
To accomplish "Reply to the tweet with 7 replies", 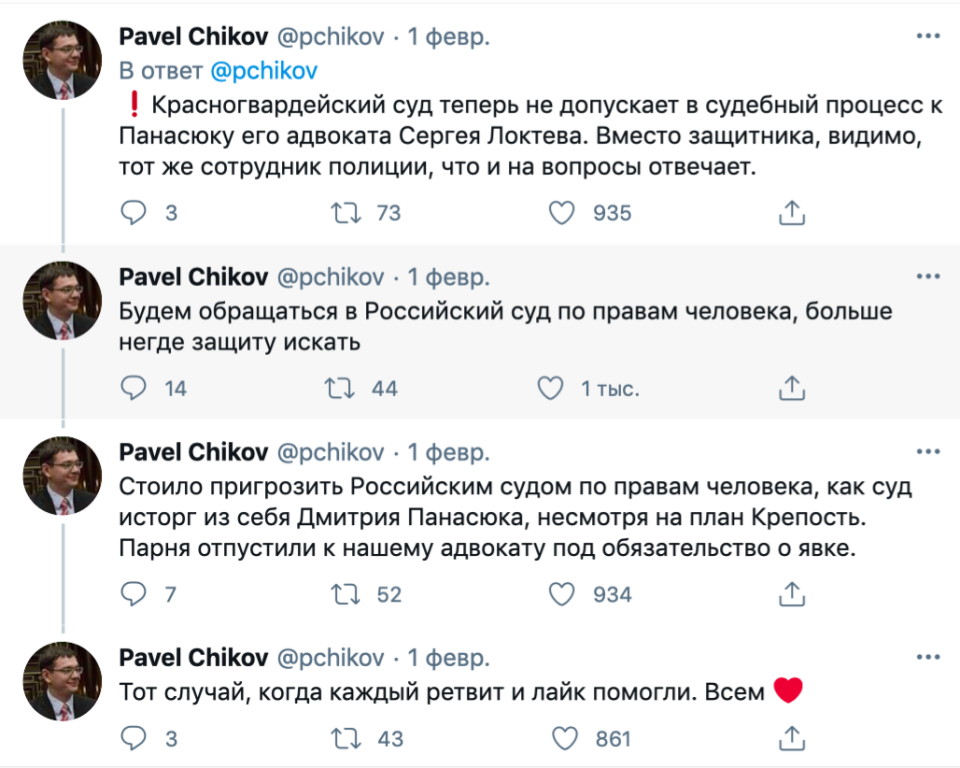I will [x=134, y=594].
